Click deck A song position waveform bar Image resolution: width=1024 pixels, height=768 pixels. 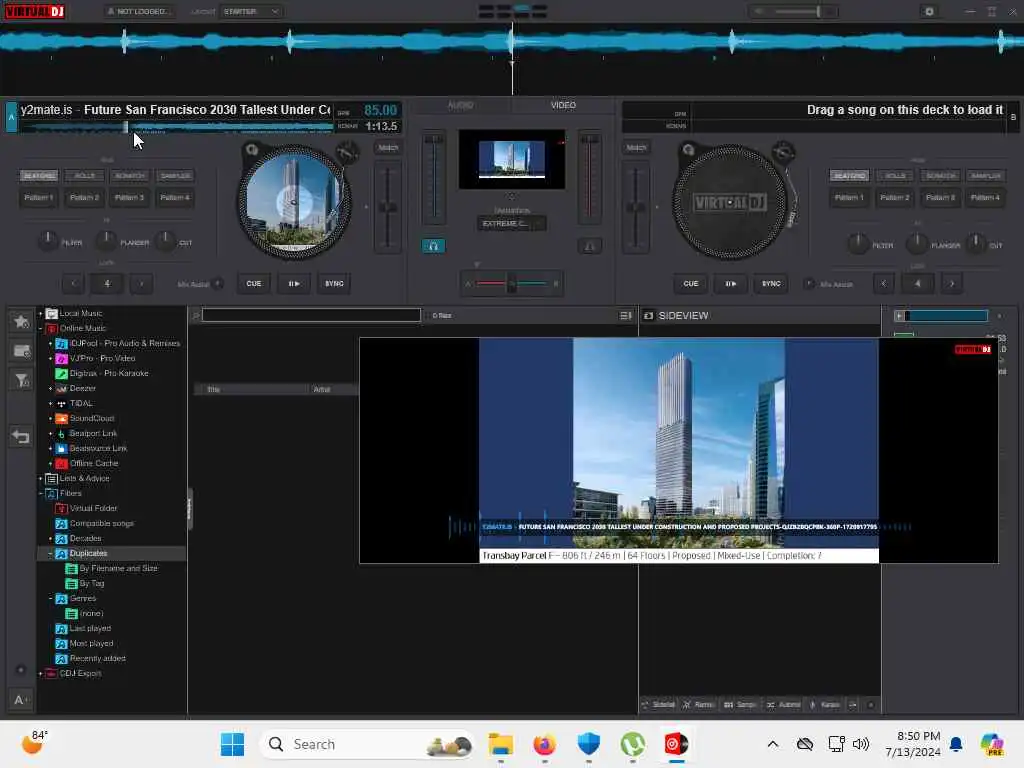click(x=176, y=127)
